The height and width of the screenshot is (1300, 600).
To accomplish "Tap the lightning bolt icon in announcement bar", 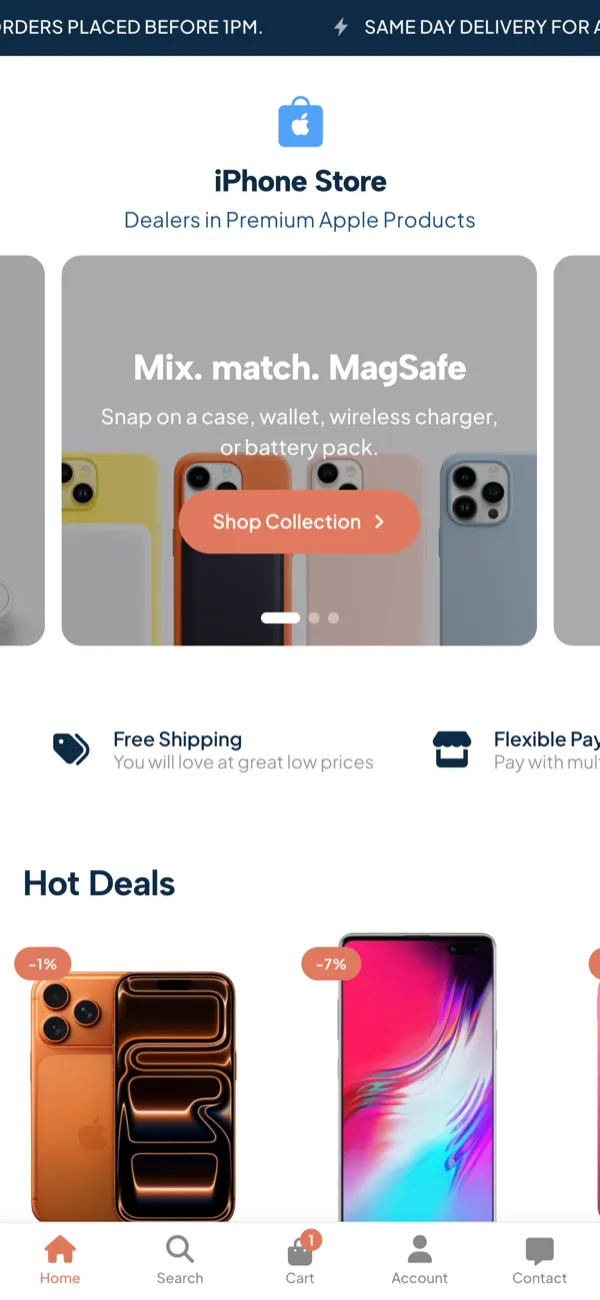I will [341, 27].
